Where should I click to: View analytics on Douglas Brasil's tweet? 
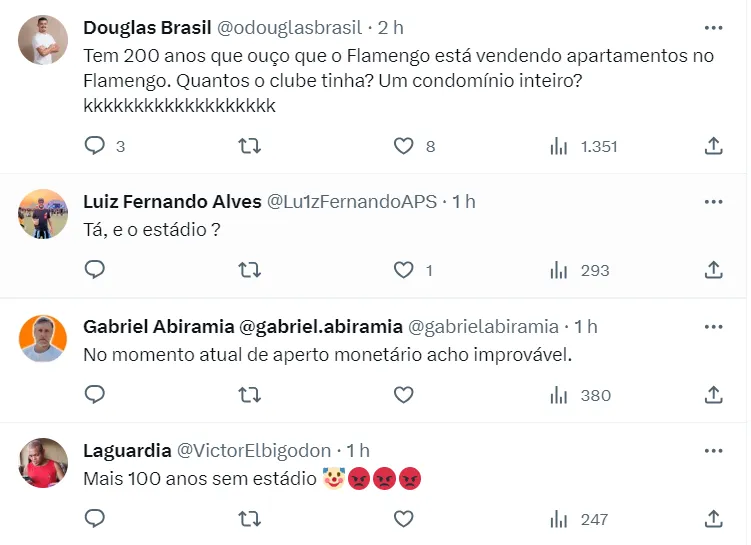pyautogui.click(x=559, y=146)
